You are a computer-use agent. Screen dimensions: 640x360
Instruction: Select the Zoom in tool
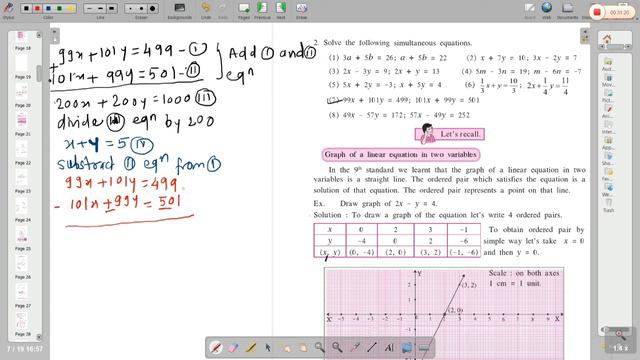point(320,347)
